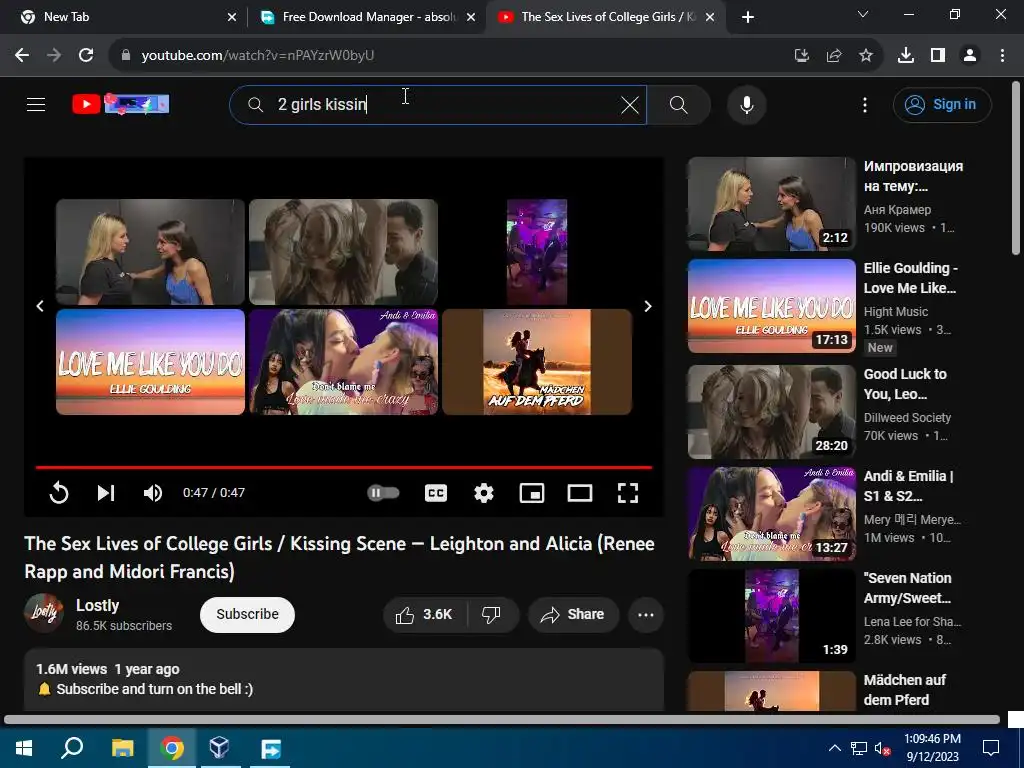This screenshot has height=768, width=1024.
Task: Show hidden system tray icons
Action: (835, 748)
